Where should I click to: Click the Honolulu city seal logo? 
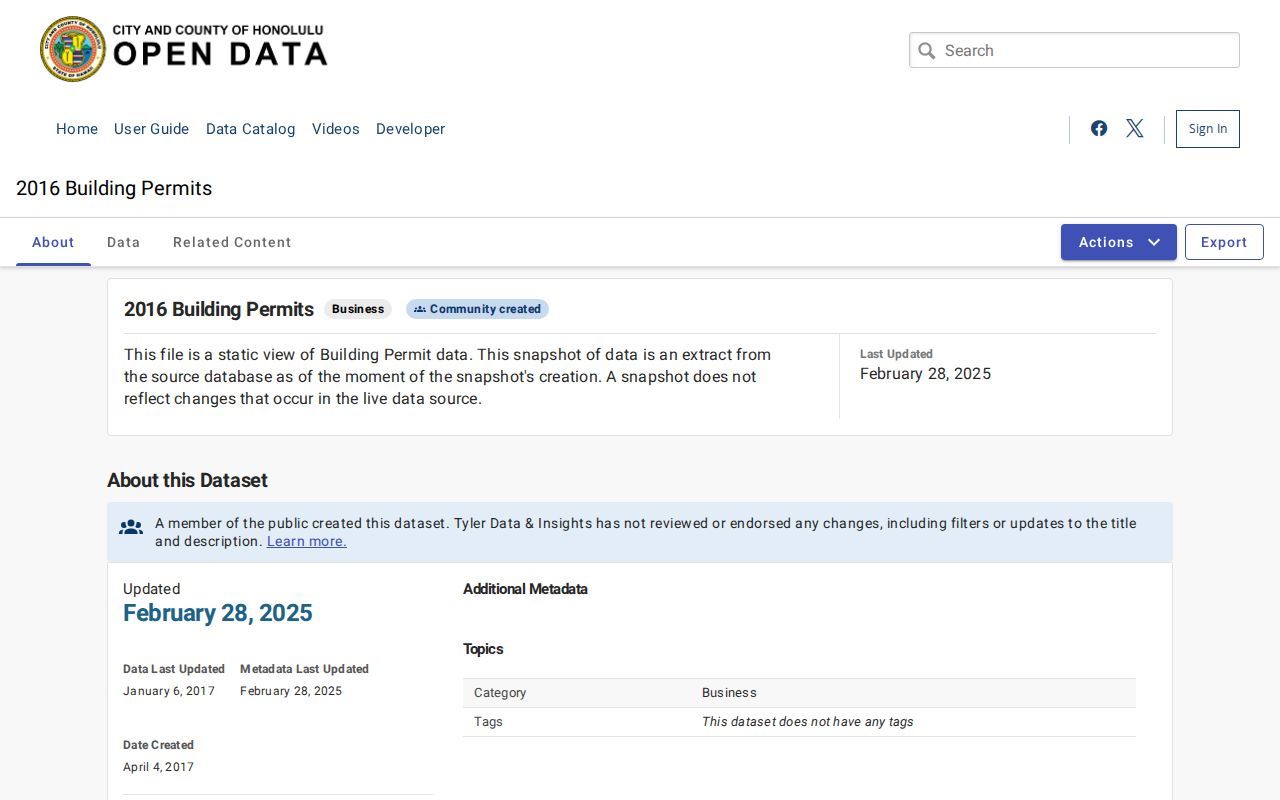pos(73,49)
